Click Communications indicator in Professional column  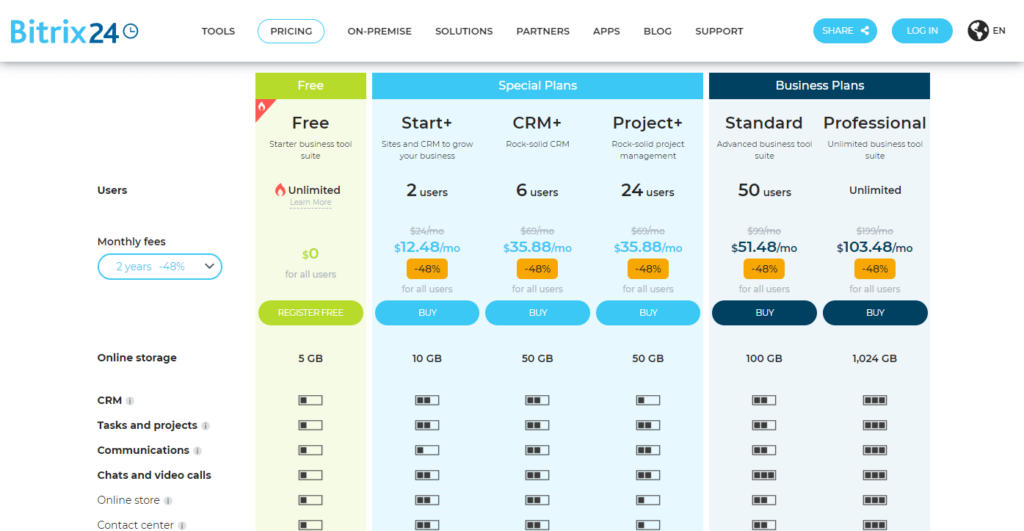[x=874, y=450]
